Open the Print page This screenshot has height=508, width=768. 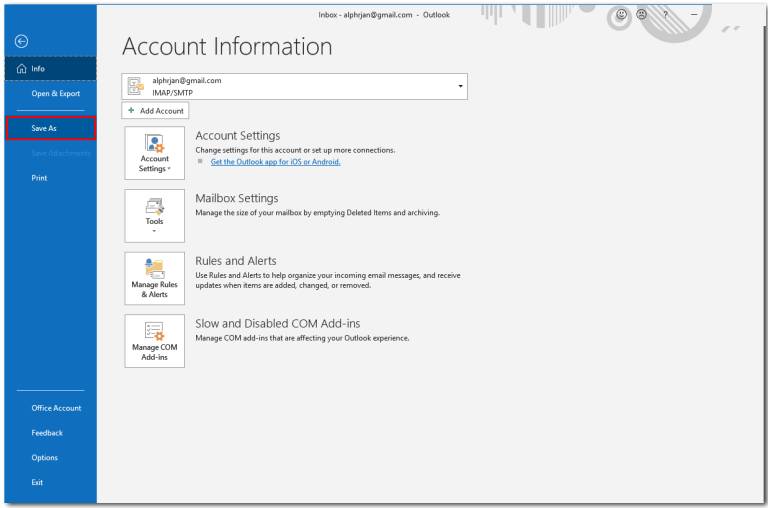coord(50,178)
